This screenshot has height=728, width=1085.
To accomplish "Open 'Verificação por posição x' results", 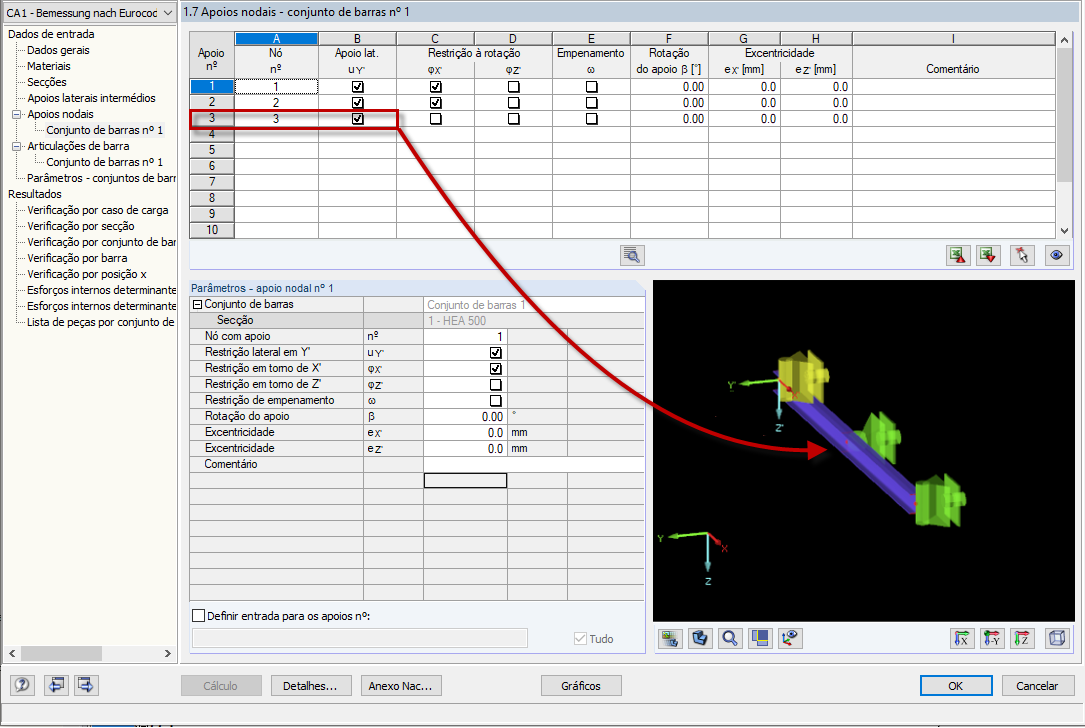I will [x=86, y=274].
